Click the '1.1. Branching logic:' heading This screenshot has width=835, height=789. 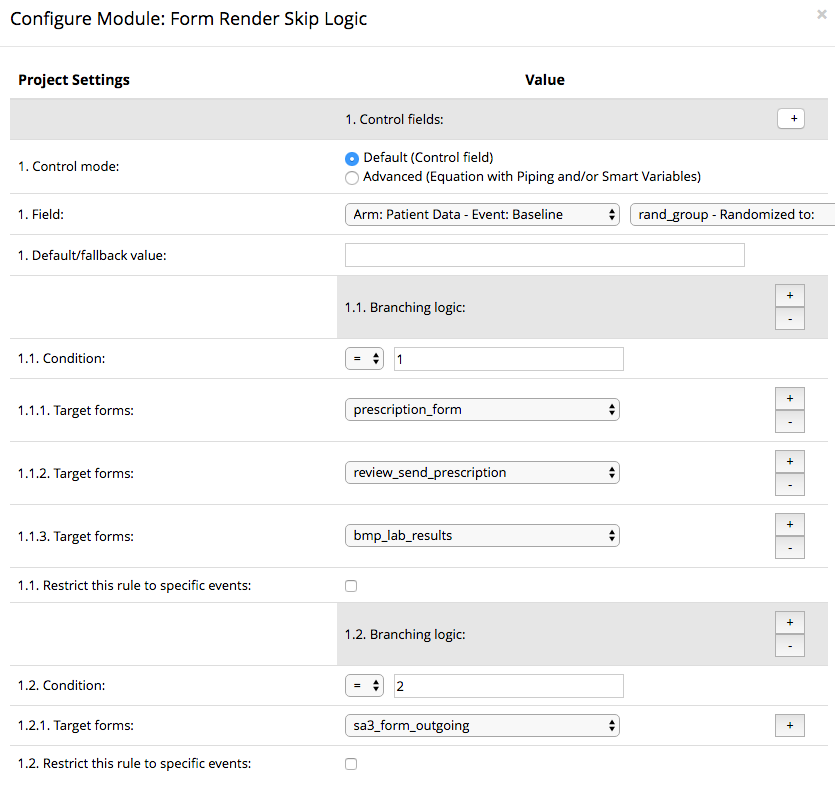point(405,308)
